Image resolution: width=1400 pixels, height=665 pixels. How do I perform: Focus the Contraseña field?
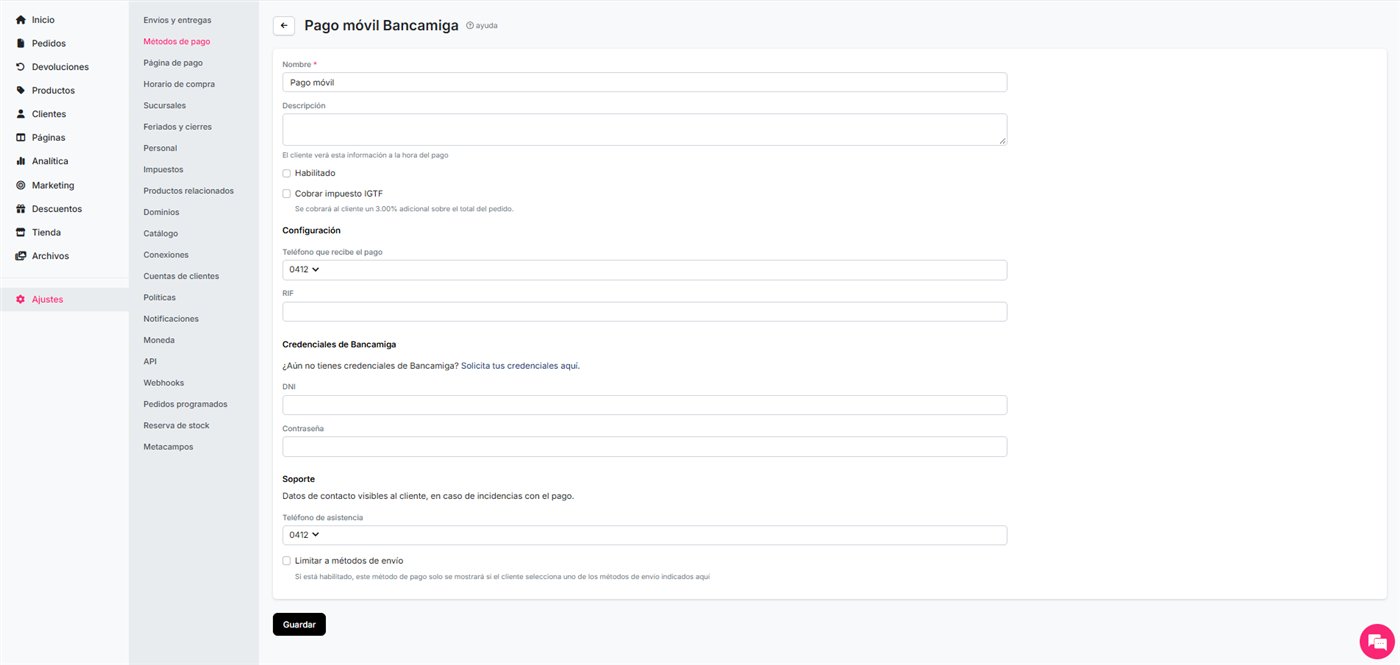coord(645,447)
